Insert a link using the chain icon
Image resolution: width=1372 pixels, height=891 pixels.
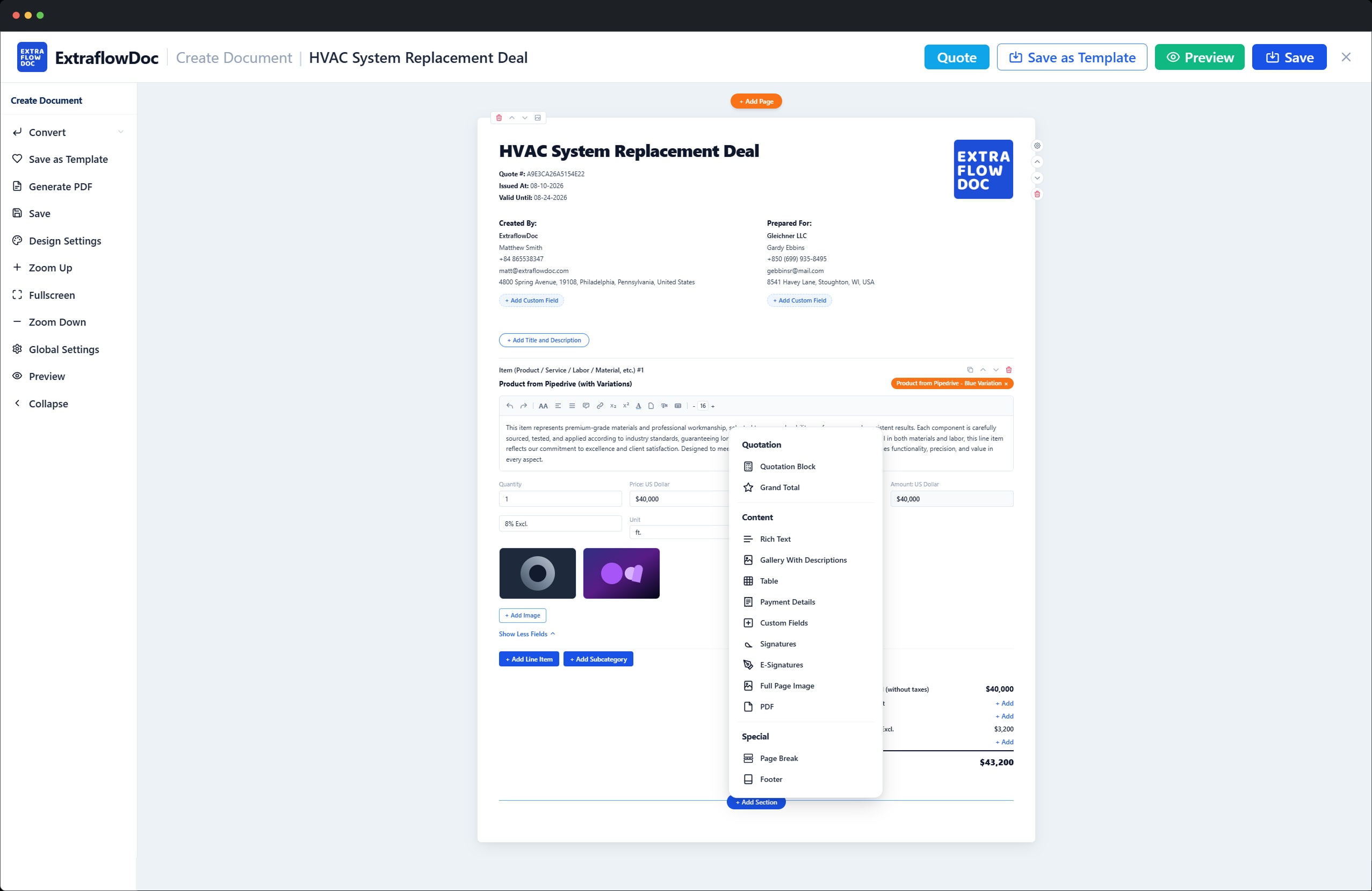coord(600,406)
